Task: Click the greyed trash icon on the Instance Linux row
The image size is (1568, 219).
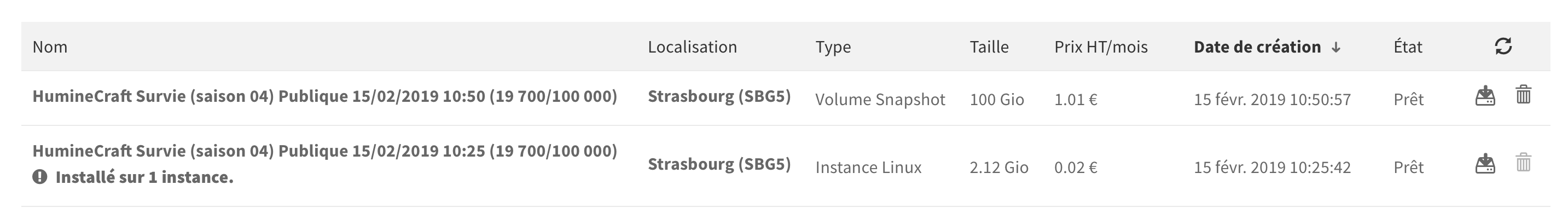Action: point(1523,163)
